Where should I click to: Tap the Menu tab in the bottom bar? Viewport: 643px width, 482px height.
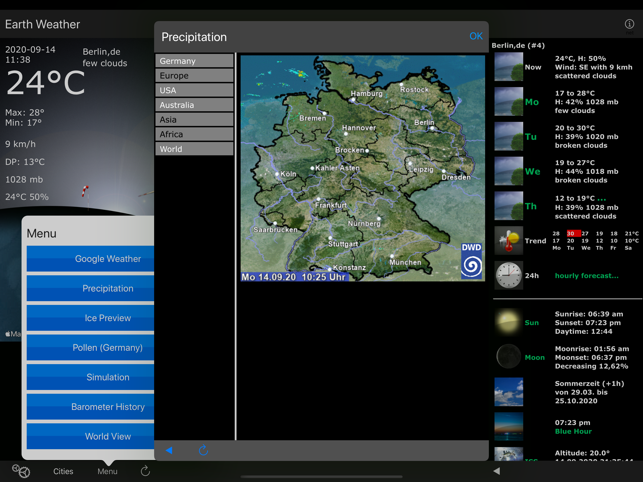pos(107,471)
